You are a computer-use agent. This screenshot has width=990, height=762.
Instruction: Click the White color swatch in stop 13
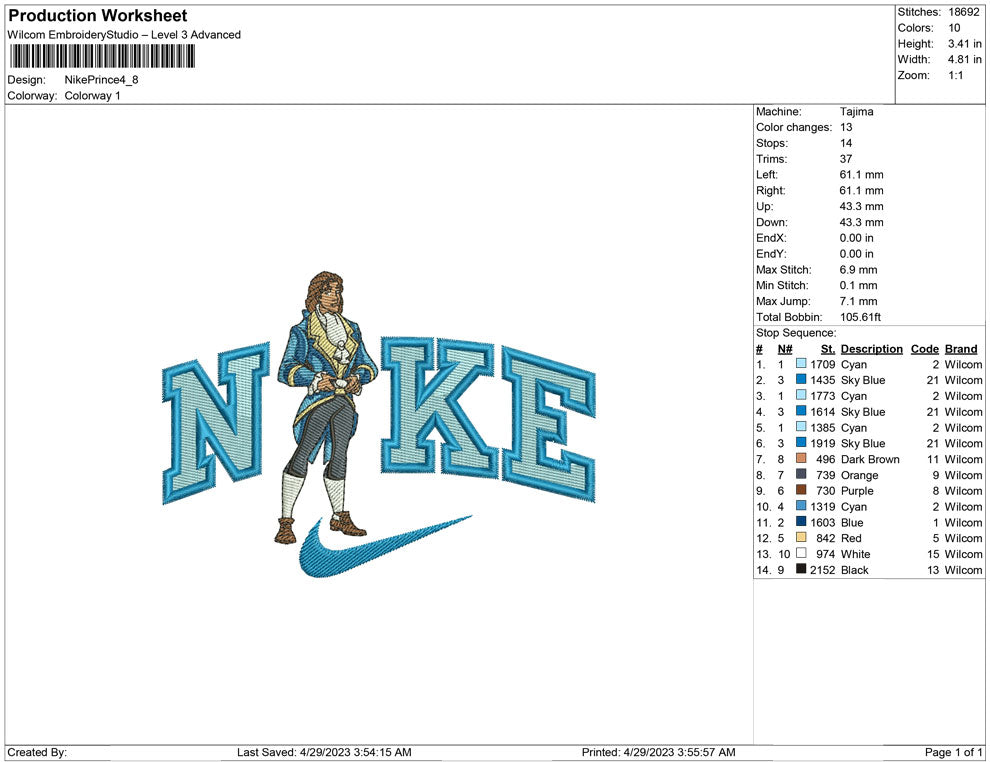[x=801, y=553]
